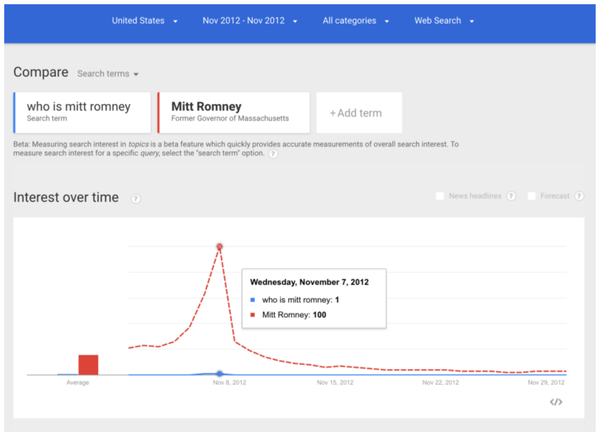Screen dimensions: 600x438
Task: Open help icon beside News headlines
Action: coord(511,196)
